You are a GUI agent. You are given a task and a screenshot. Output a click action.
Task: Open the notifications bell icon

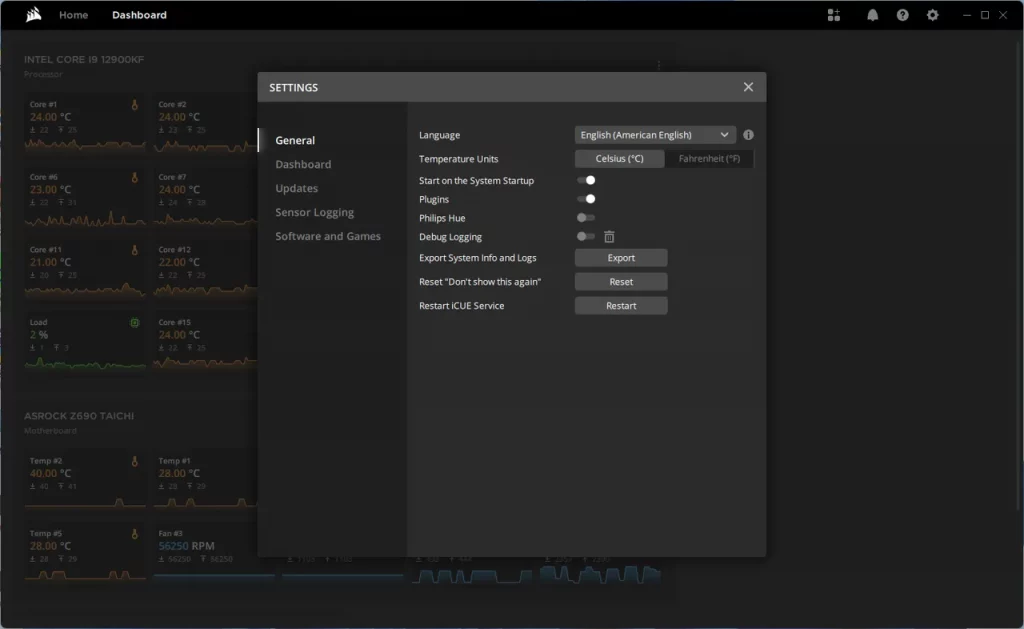click(872, 15)
